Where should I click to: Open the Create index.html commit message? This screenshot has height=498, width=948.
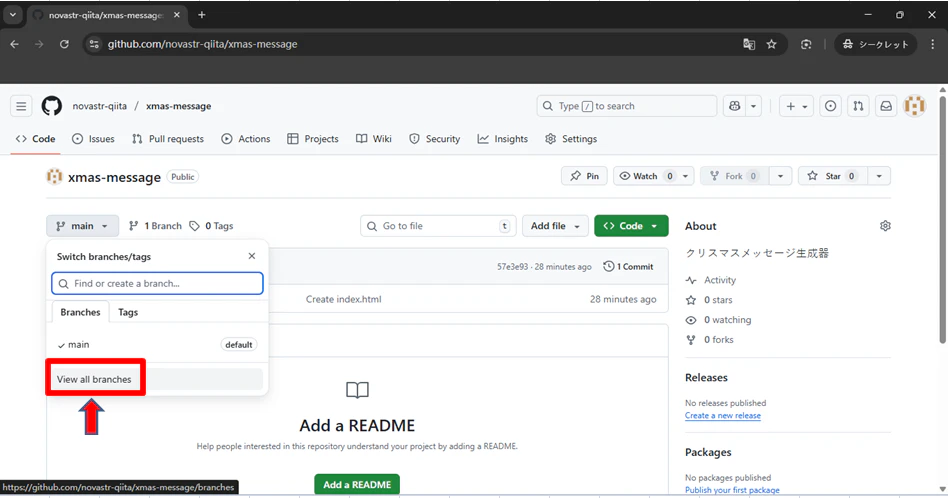point(343,299)
